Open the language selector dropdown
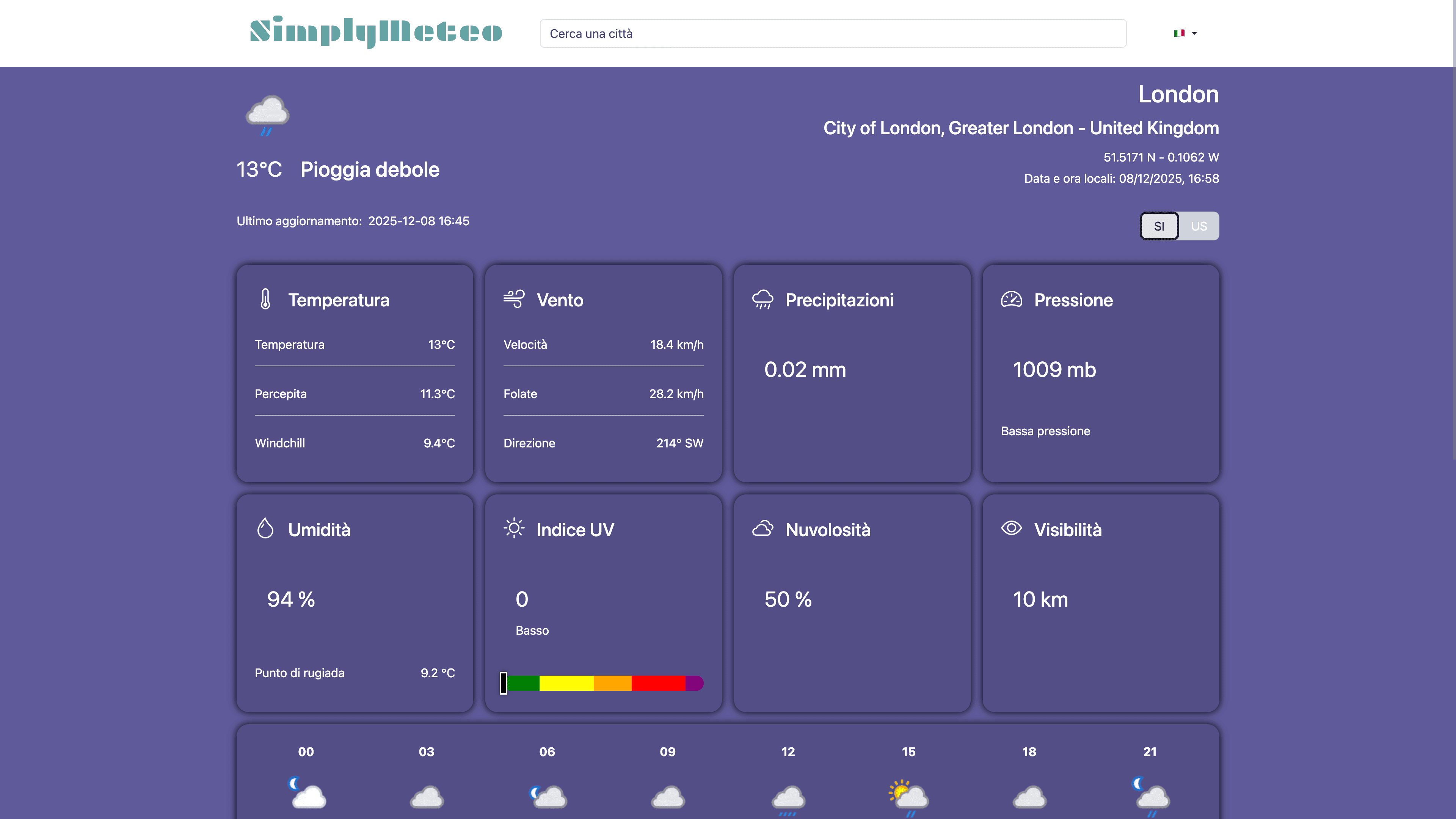Screen dimensions: 1456x819 [1185, 33]
